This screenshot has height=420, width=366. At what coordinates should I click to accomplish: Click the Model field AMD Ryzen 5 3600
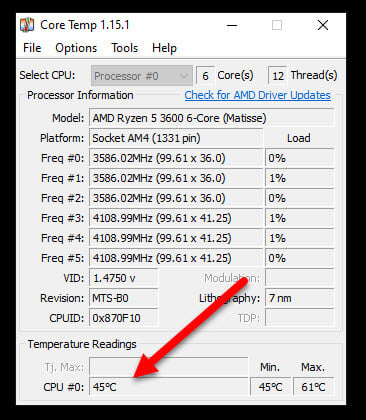pos(211,118)
